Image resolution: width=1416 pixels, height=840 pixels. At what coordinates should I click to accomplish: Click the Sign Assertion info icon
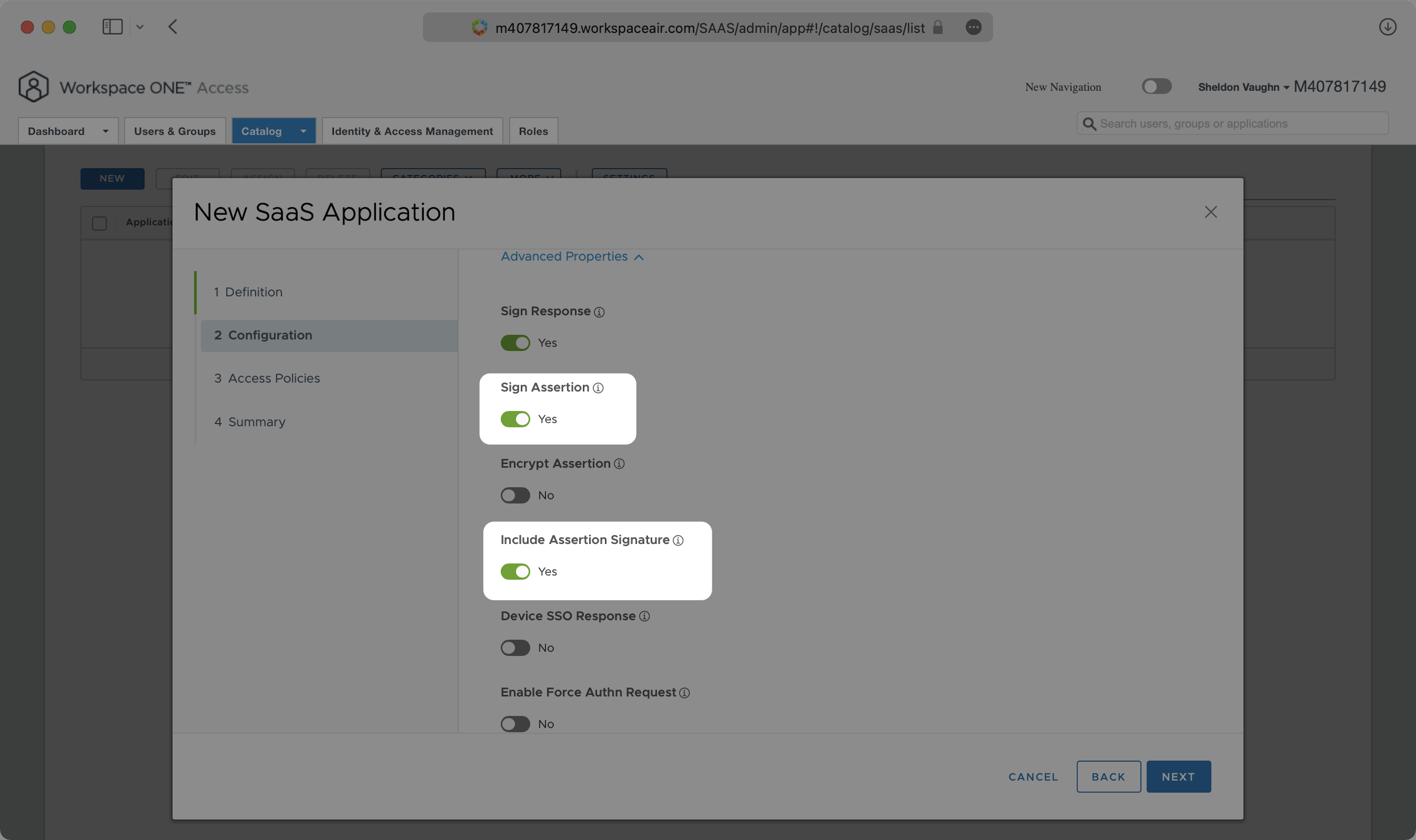pos(598,388)
